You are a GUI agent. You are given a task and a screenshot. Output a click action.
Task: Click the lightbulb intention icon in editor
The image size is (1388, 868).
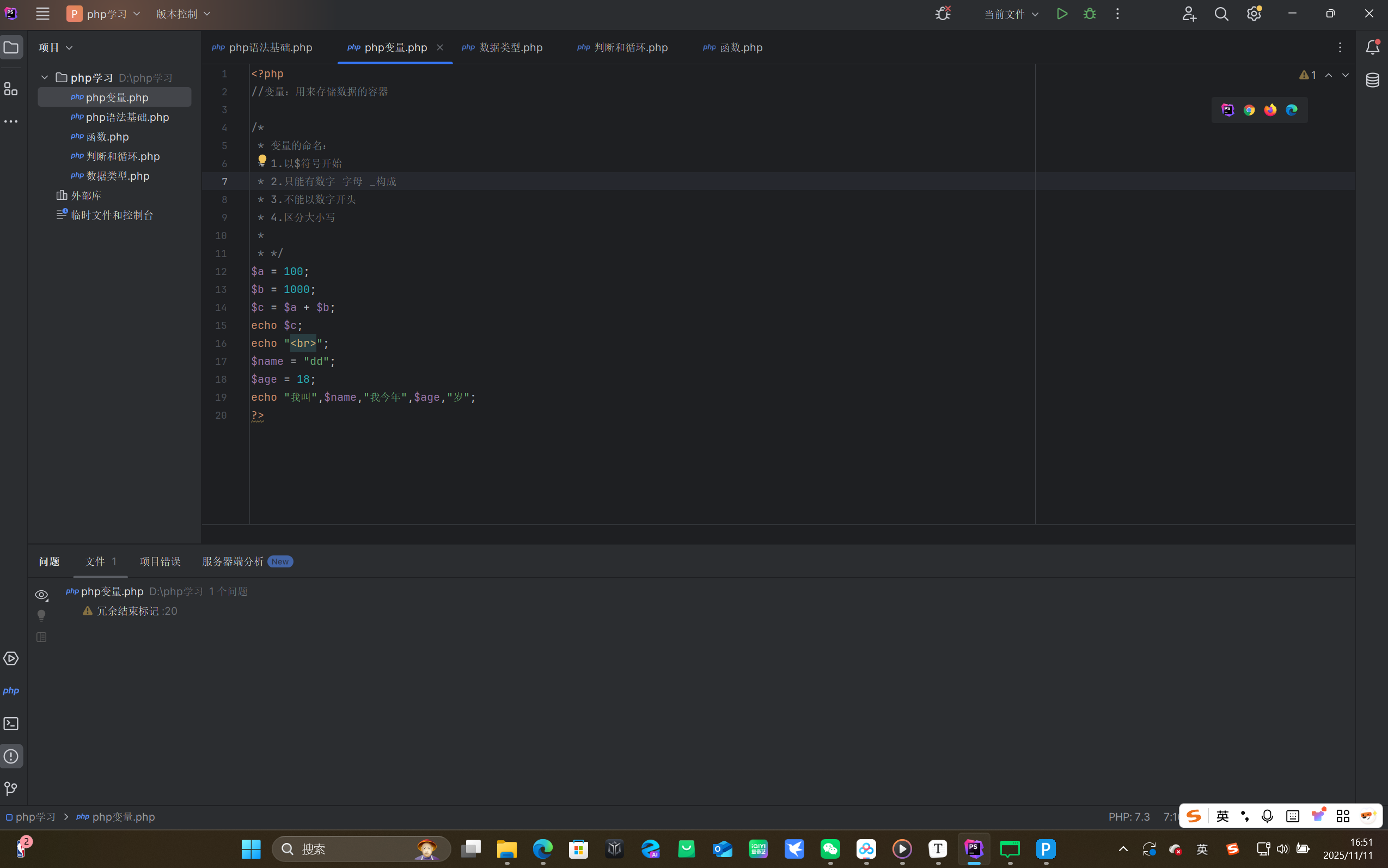point(262,161)
